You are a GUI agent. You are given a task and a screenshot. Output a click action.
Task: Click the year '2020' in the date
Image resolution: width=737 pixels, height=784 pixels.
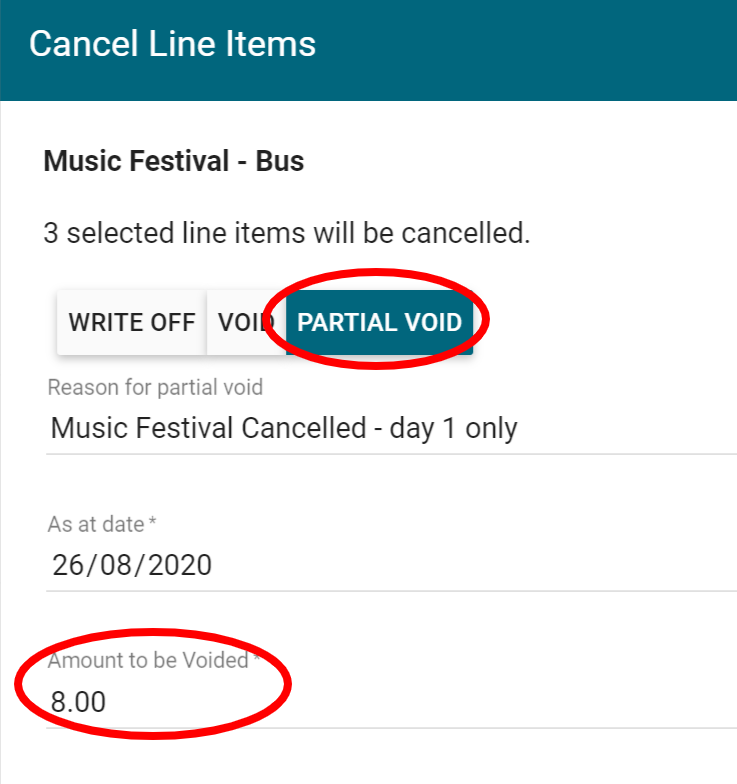point(181,565)
